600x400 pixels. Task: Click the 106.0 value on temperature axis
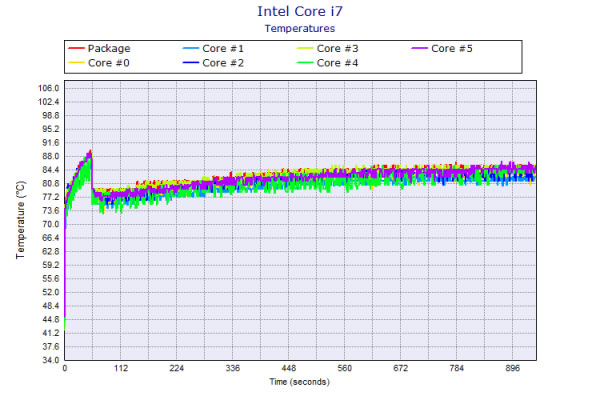[49, 88]
